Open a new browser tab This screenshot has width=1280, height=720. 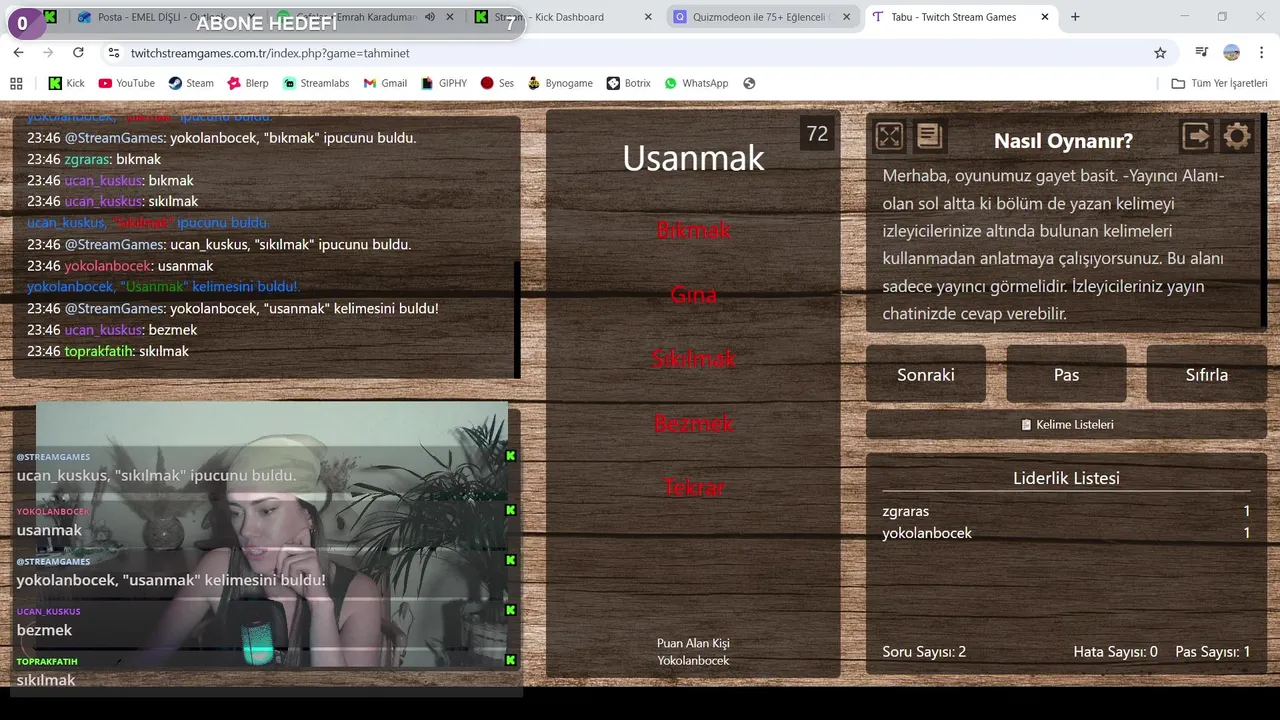1075,17
